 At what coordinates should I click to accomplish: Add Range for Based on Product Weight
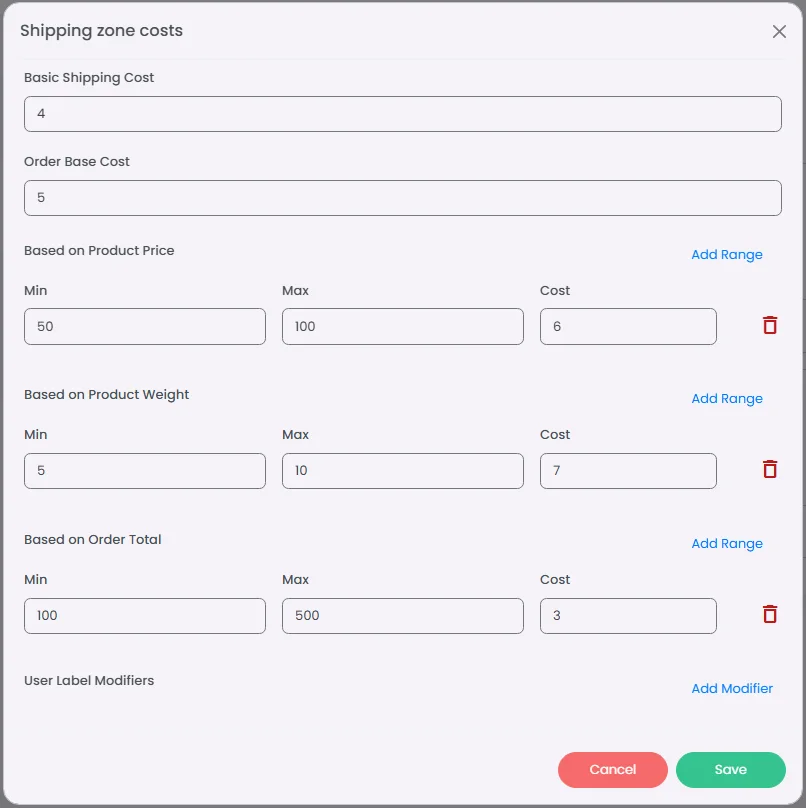[x=726, y=398]
